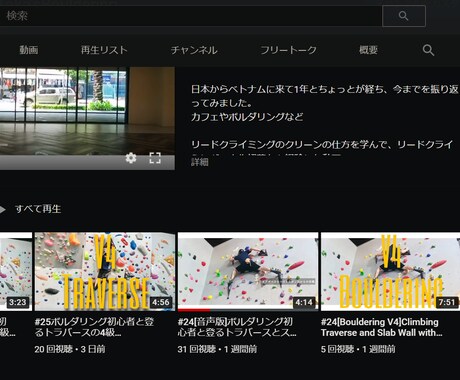Screen dimensions: 460x380
Task: Click the 20 回視聴・3 日前 text
Action: tap(70, 349)
